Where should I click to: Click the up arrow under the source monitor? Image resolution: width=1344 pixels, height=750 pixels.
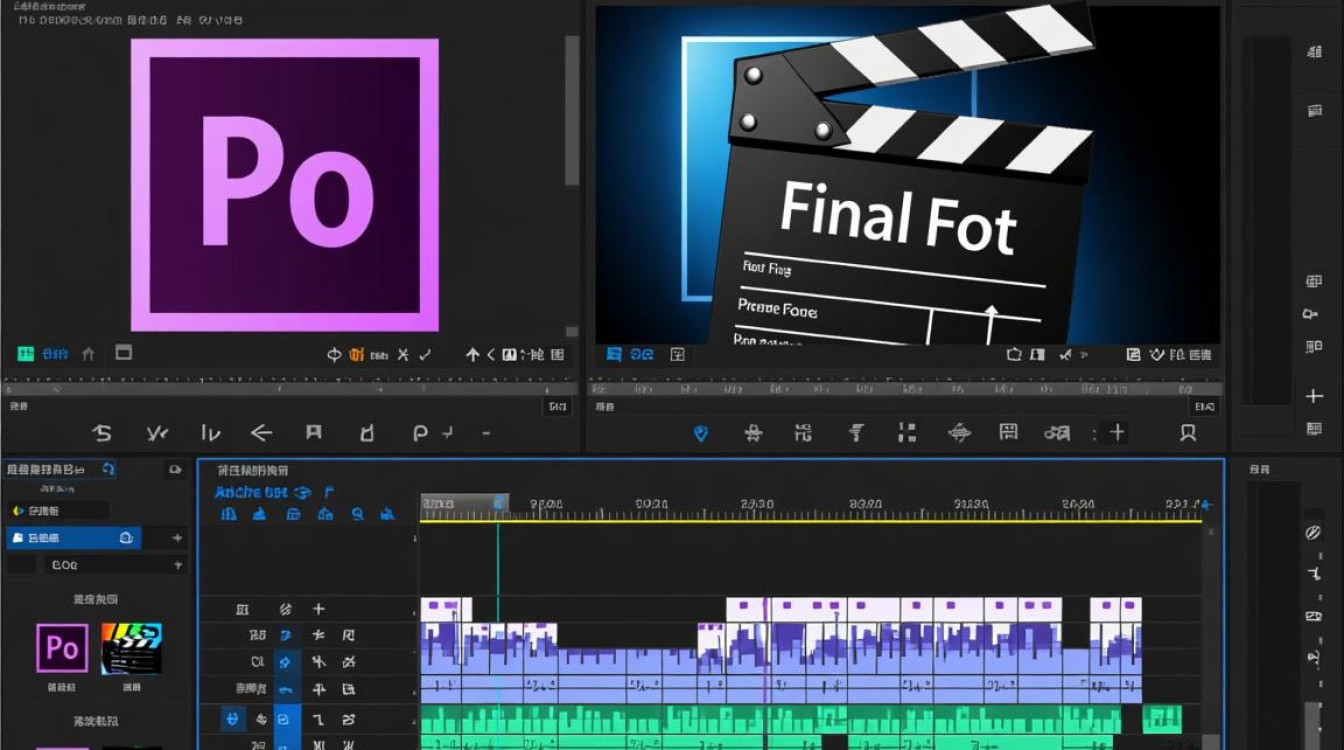point(473,354)
